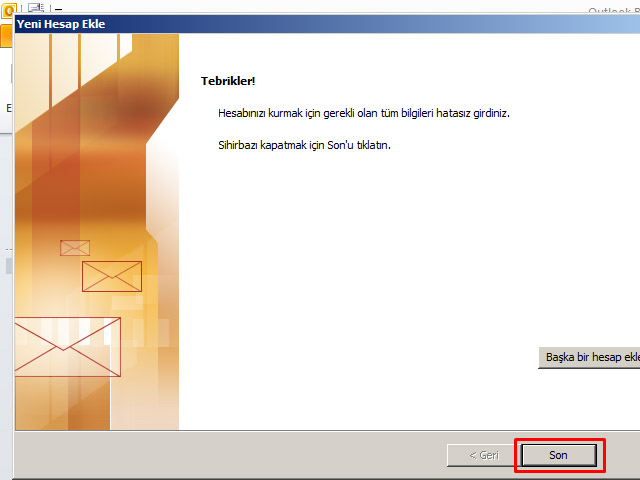Click the Yeni Hesap Ekle title bar
Image resolution: width=640 pixels, height=480 pixels.
(300, 23)
